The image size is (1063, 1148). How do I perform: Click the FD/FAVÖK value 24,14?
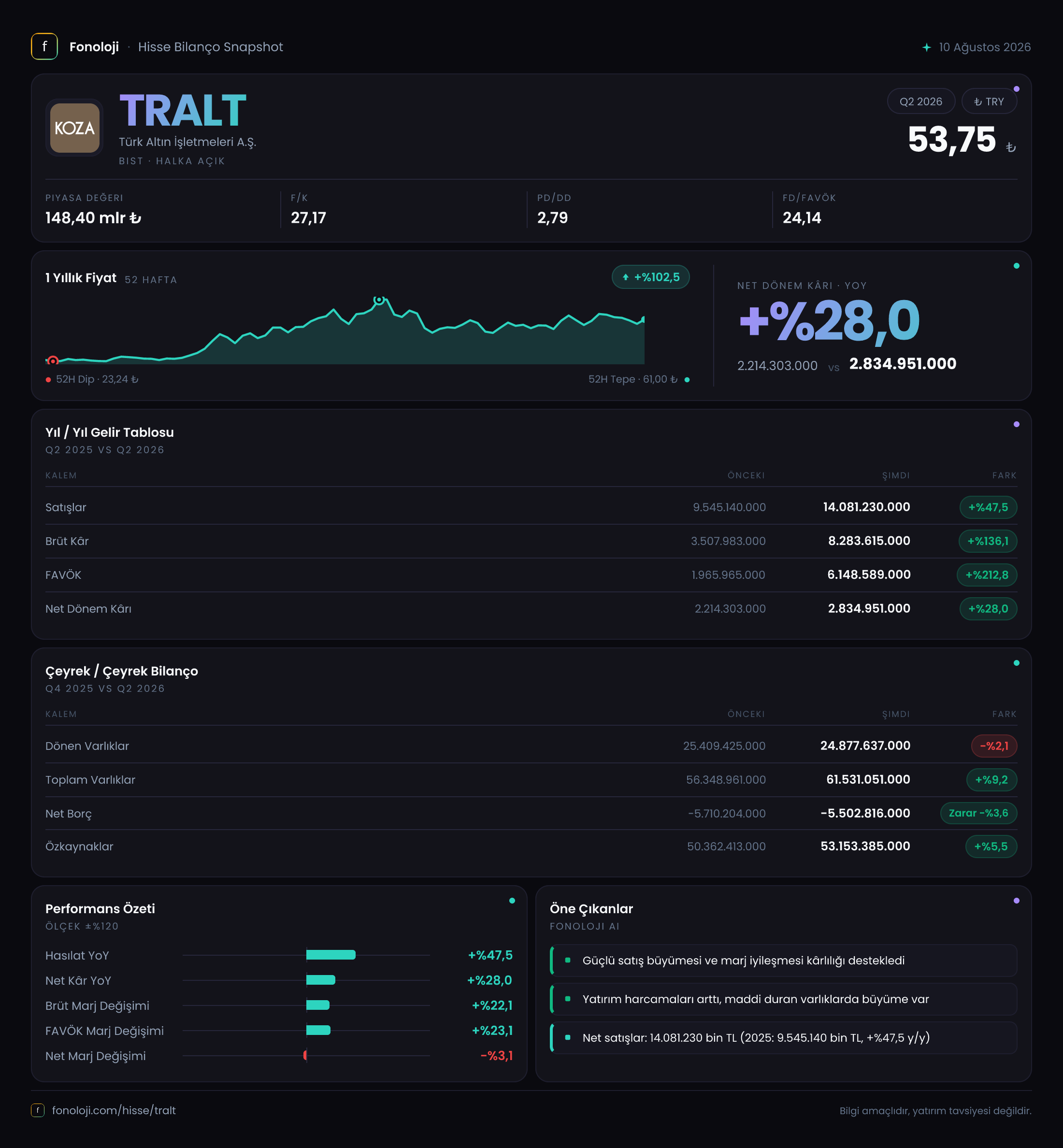click(802, 218)
